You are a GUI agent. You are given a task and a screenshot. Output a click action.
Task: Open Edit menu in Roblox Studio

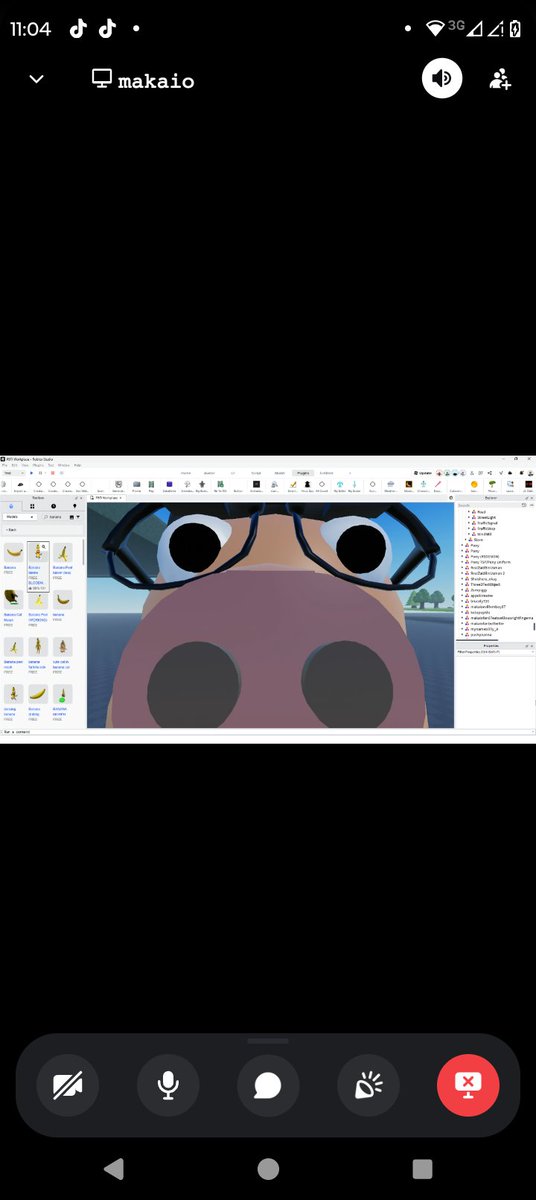(14, 465)
